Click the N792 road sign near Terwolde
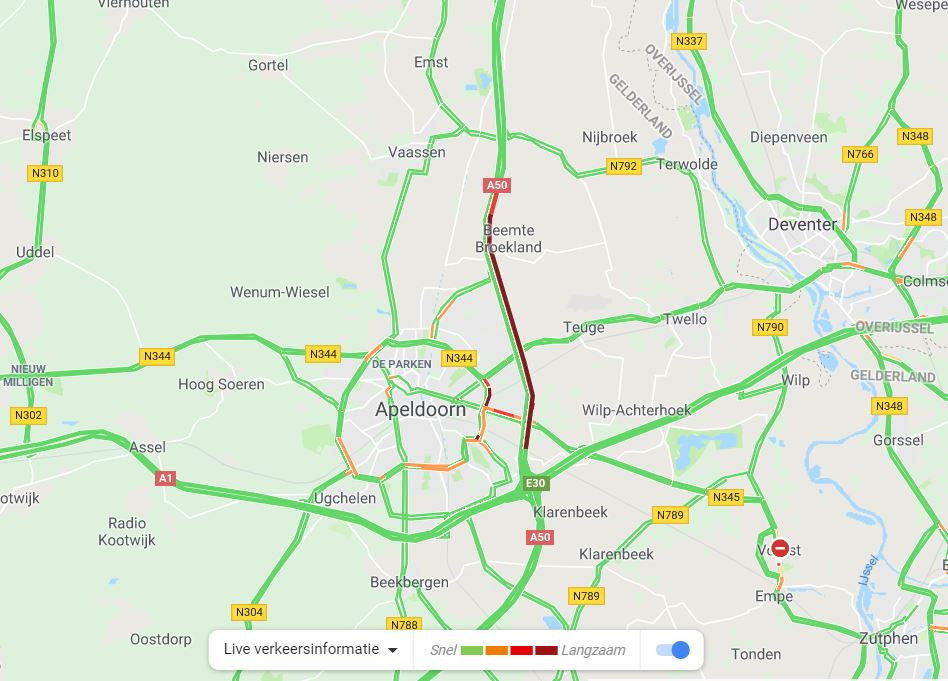 (623, 166)
